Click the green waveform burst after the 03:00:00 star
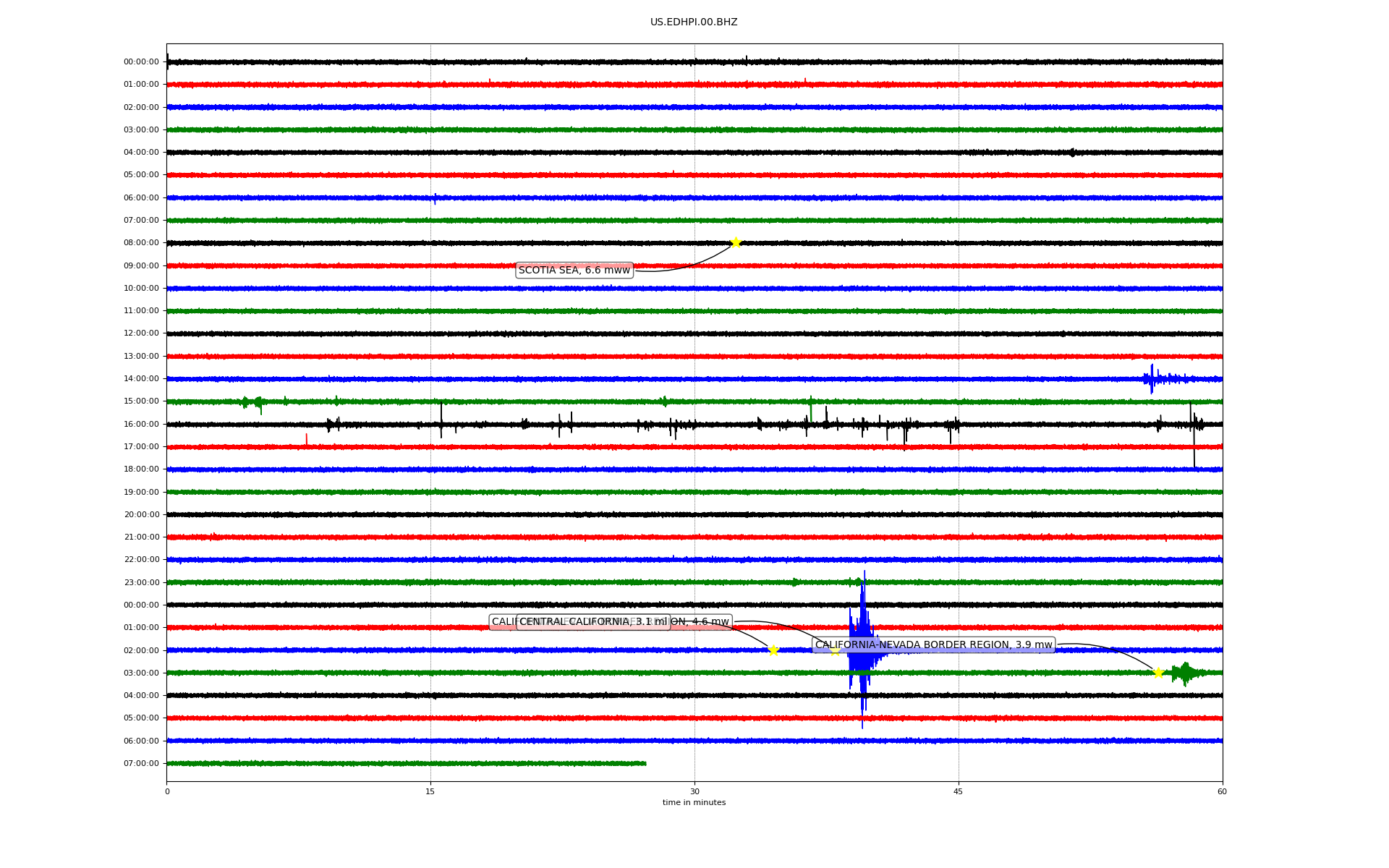Screen dimensions: 1389x868 (1185, 673)
